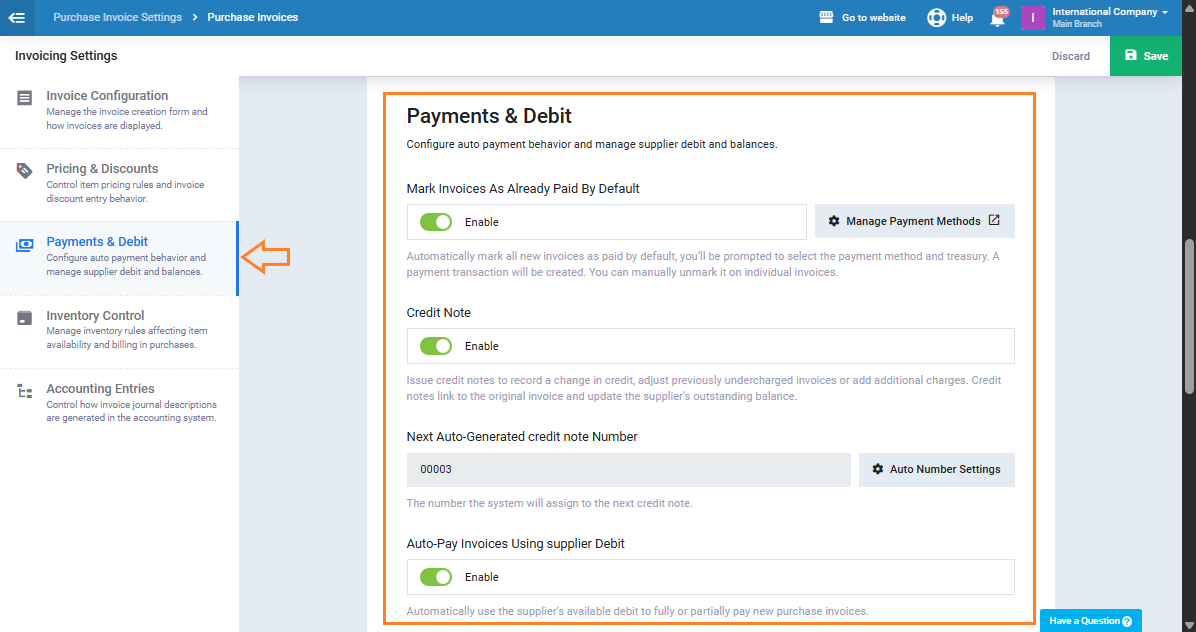Image resolution: width=1196 pixels, height=632 pixels.
Task: Discard the settings changes
Action: click(x=1070, y=56)
